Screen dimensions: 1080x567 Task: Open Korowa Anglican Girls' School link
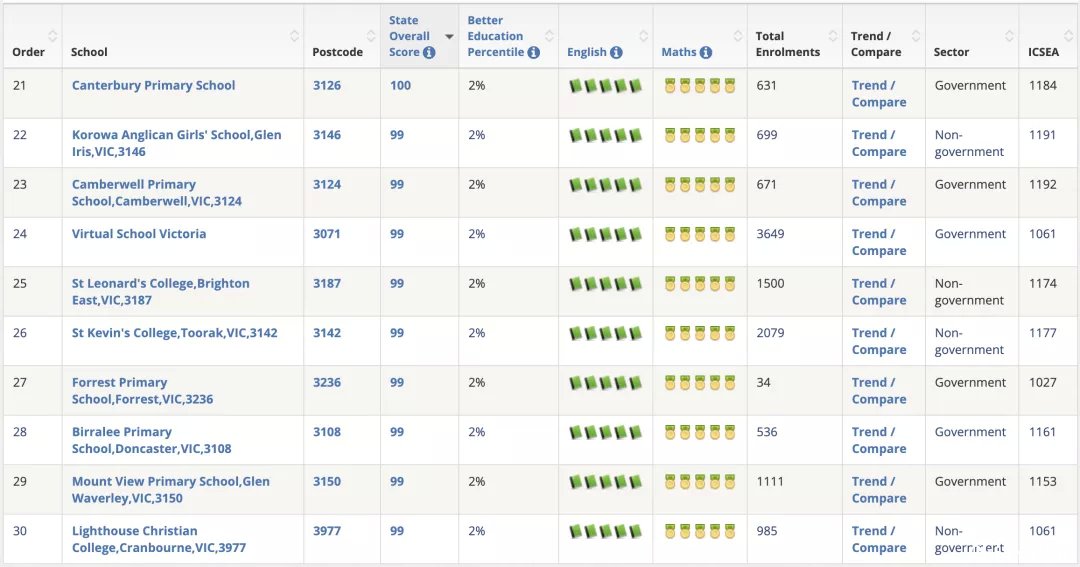[176, 143]
